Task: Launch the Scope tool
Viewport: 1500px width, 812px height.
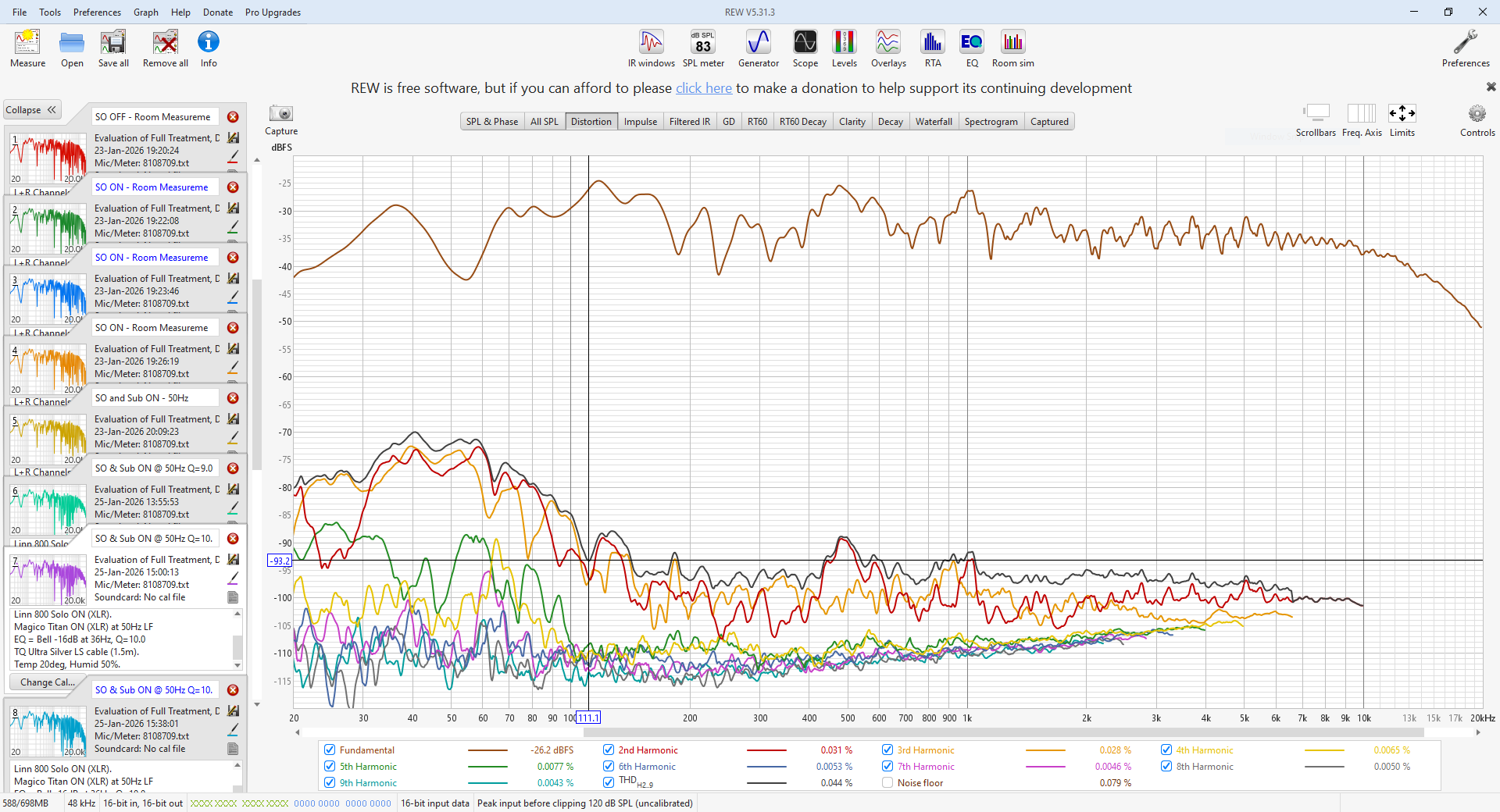Action: point(805,48)
